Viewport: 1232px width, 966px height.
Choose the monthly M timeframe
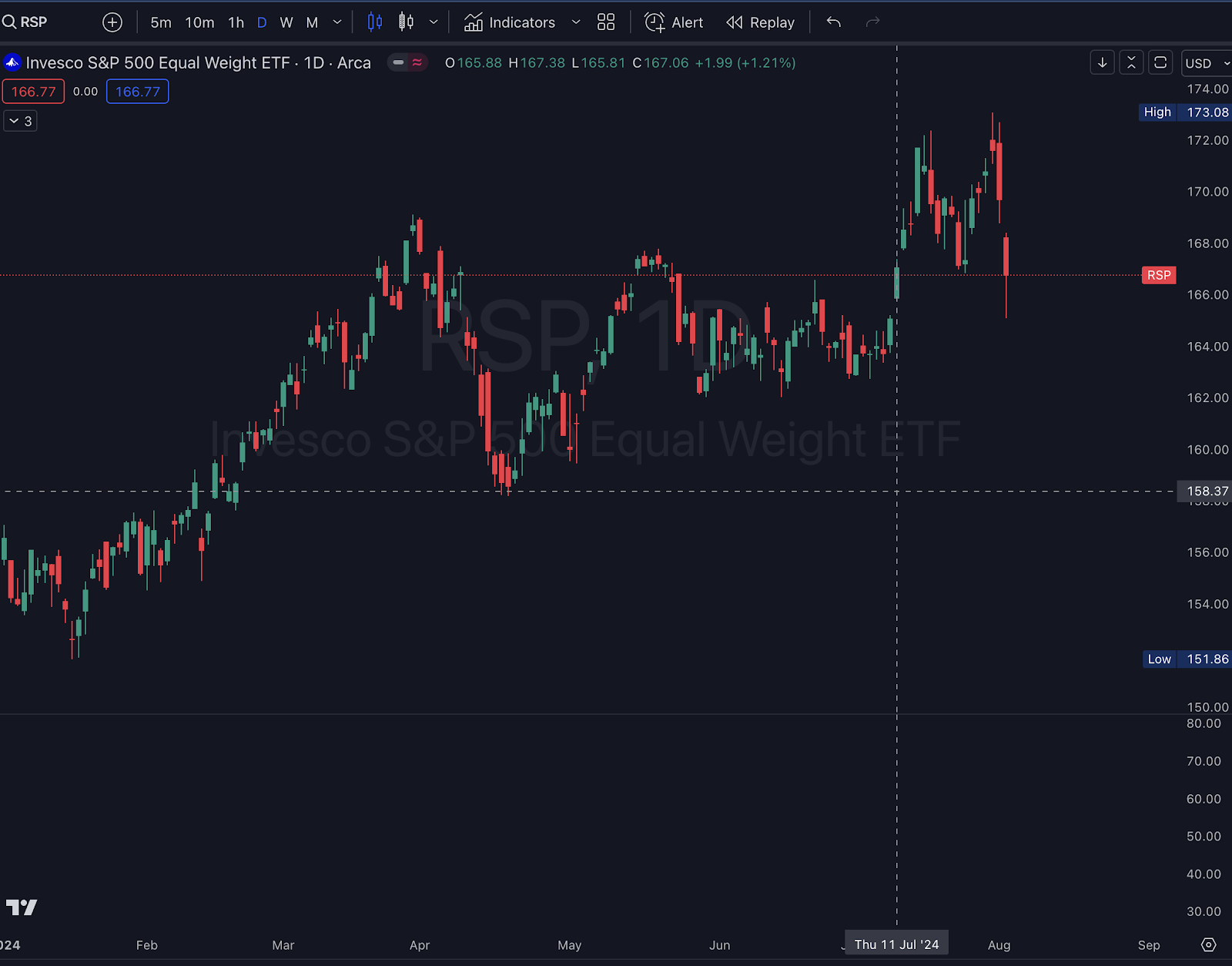point(312,22)
